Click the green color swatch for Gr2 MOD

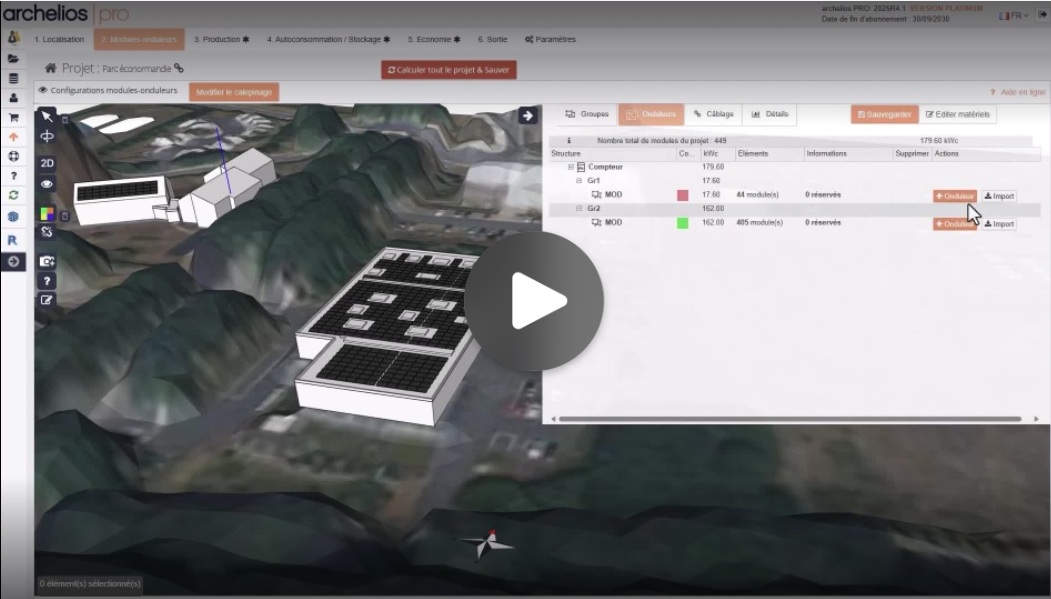point(682,223)
